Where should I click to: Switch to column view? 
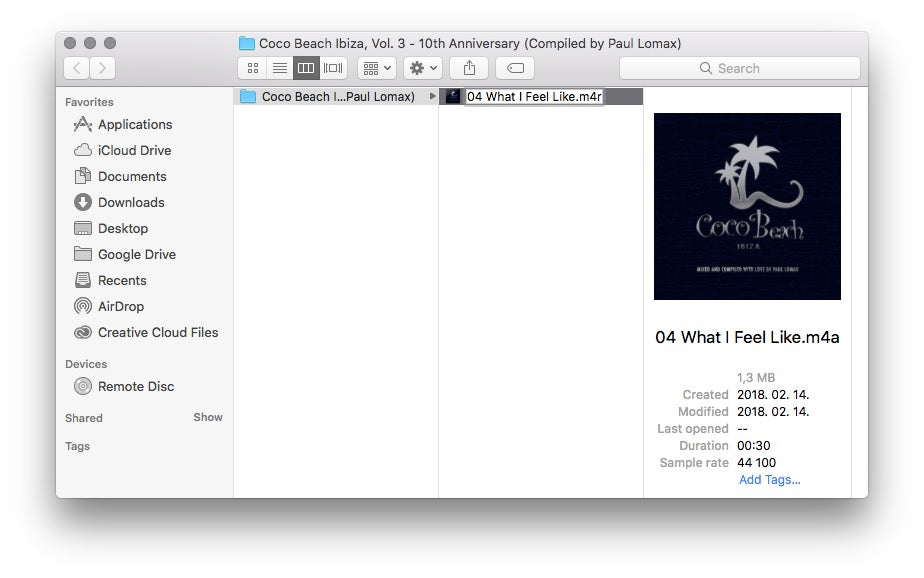(306, 68)
